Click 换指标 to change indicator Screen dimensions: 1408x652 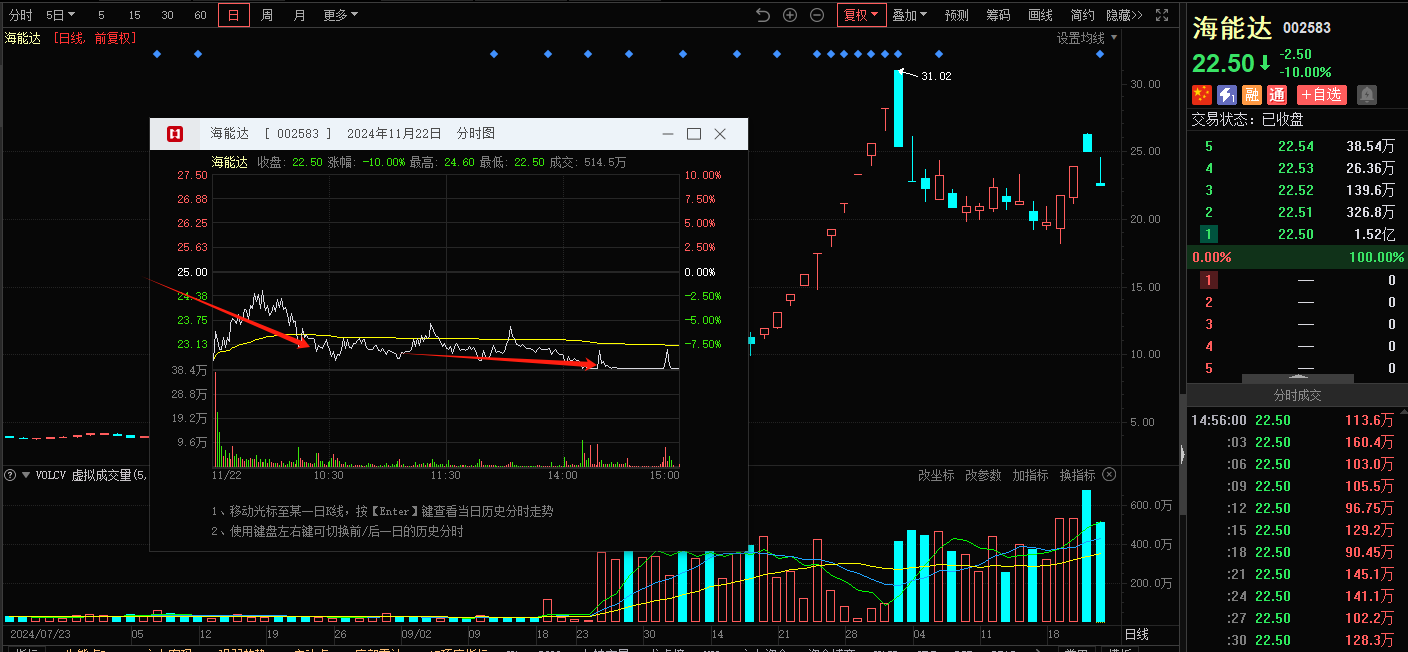pyautogui.click(x=1077, y=475)
